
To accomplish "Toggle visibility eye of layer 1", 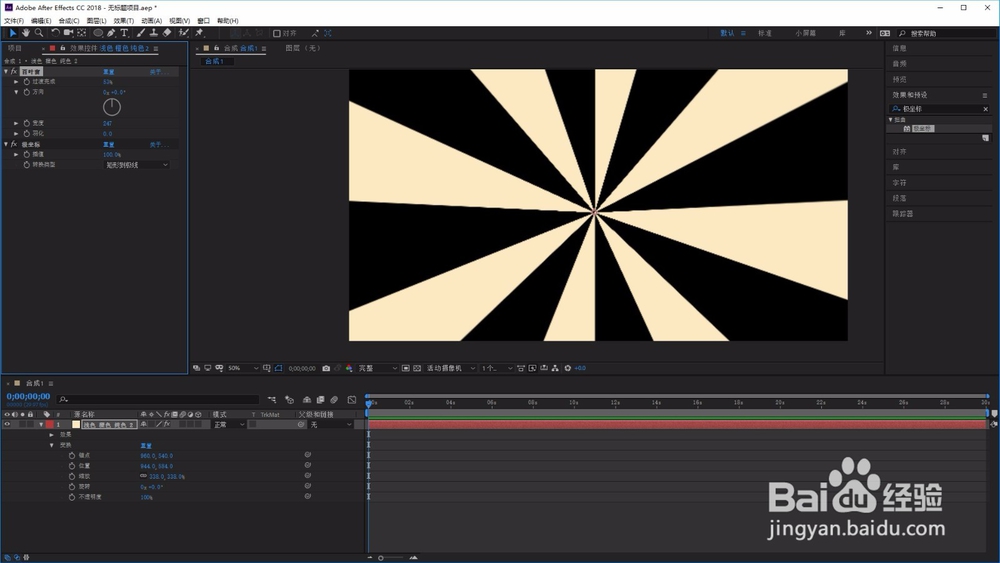I will [x=7, y=424].
